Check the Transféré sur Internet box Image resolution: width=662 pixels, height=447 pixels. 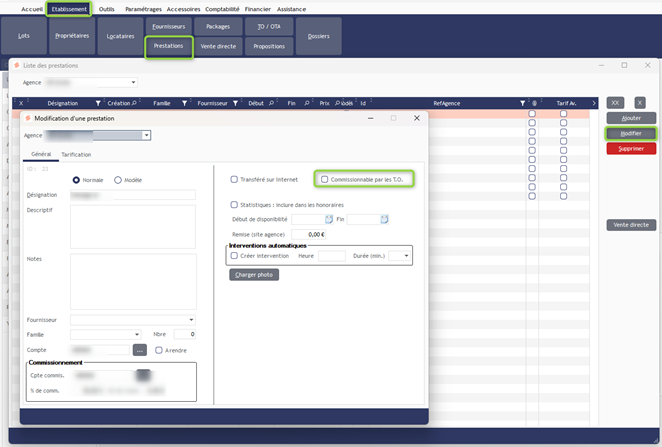[x=234, y=180]
